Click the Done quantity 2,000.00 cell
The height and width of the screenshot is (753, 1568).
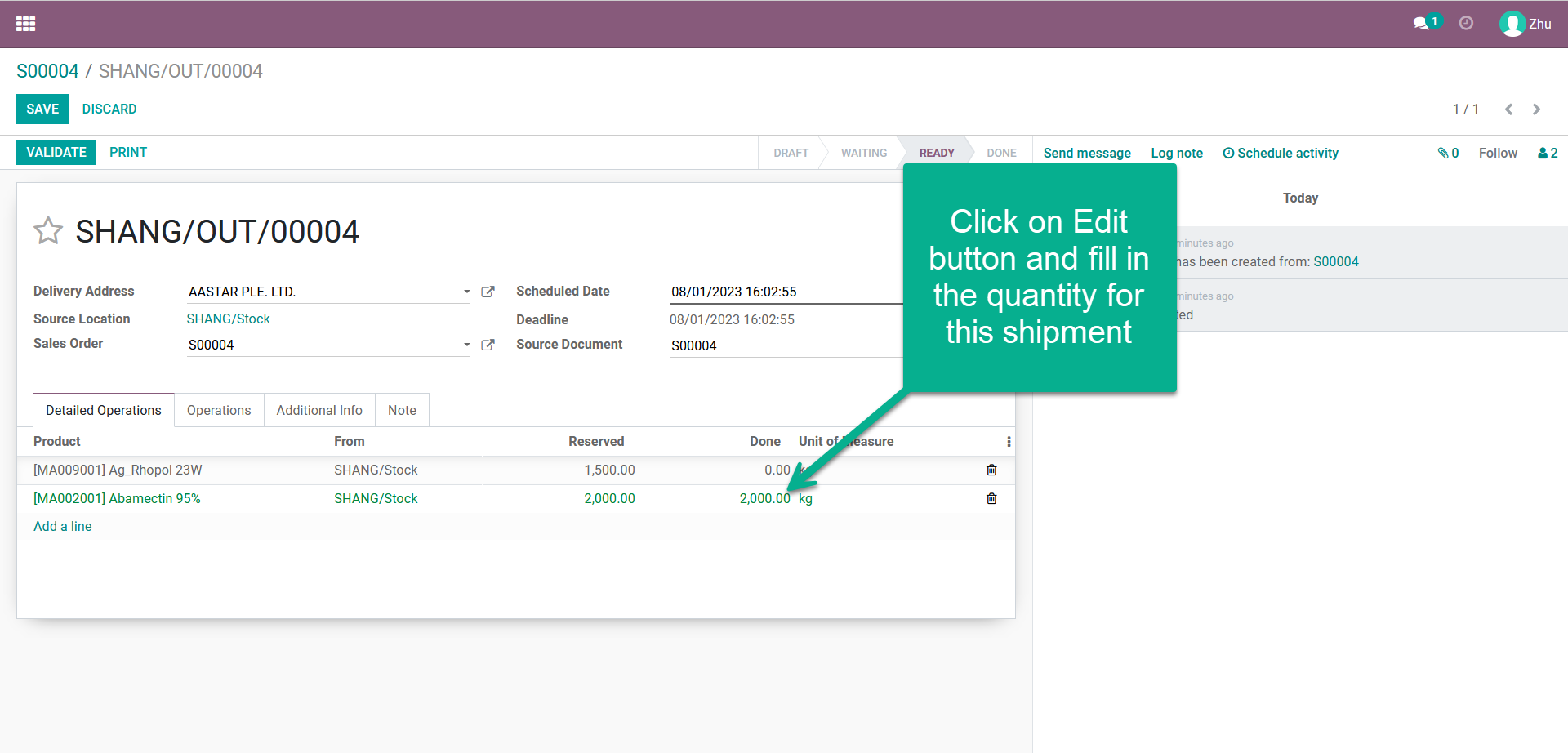coord(764,498)
